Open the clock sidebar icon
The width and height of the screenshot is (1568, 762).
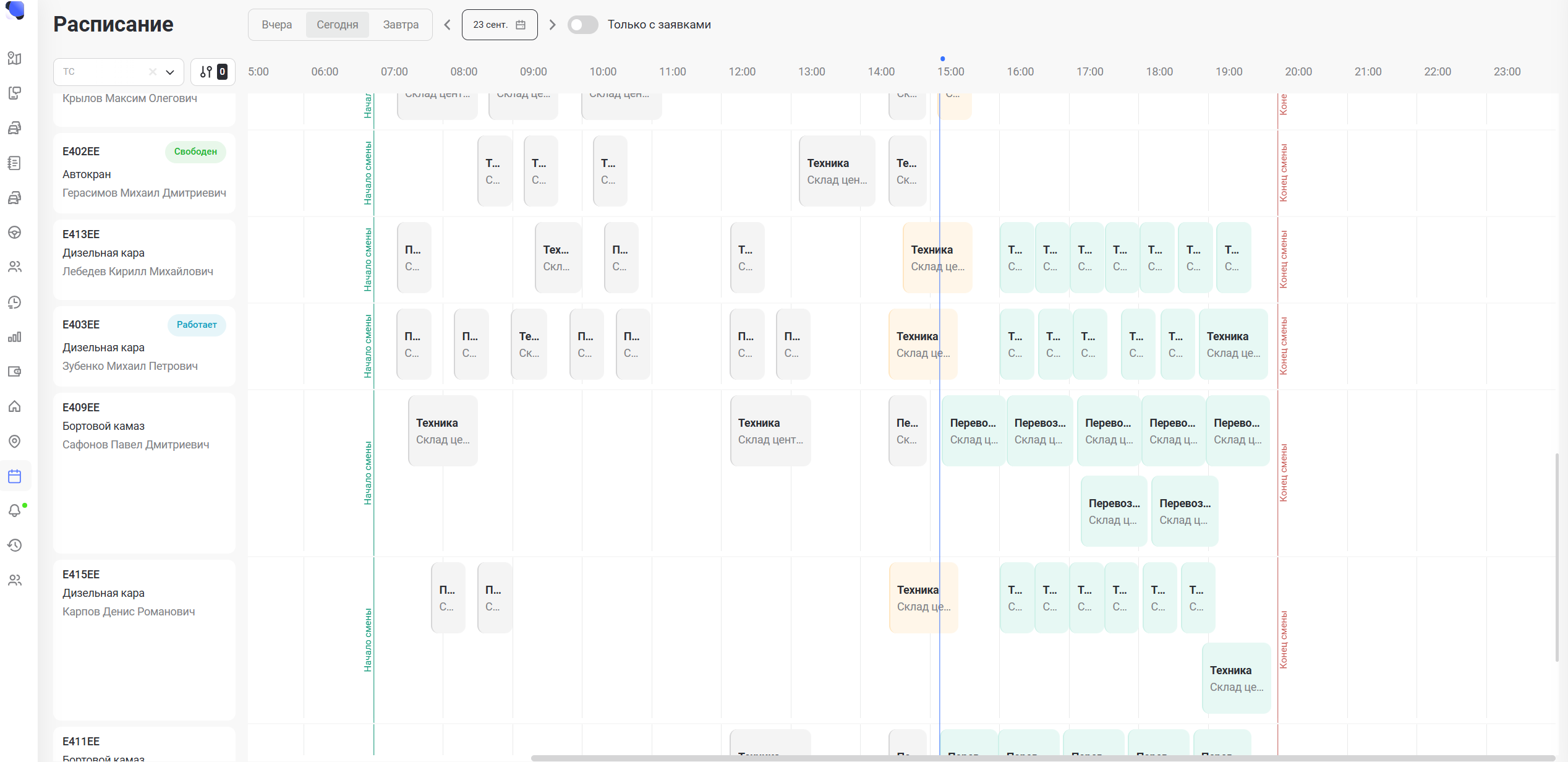(15, 302)
